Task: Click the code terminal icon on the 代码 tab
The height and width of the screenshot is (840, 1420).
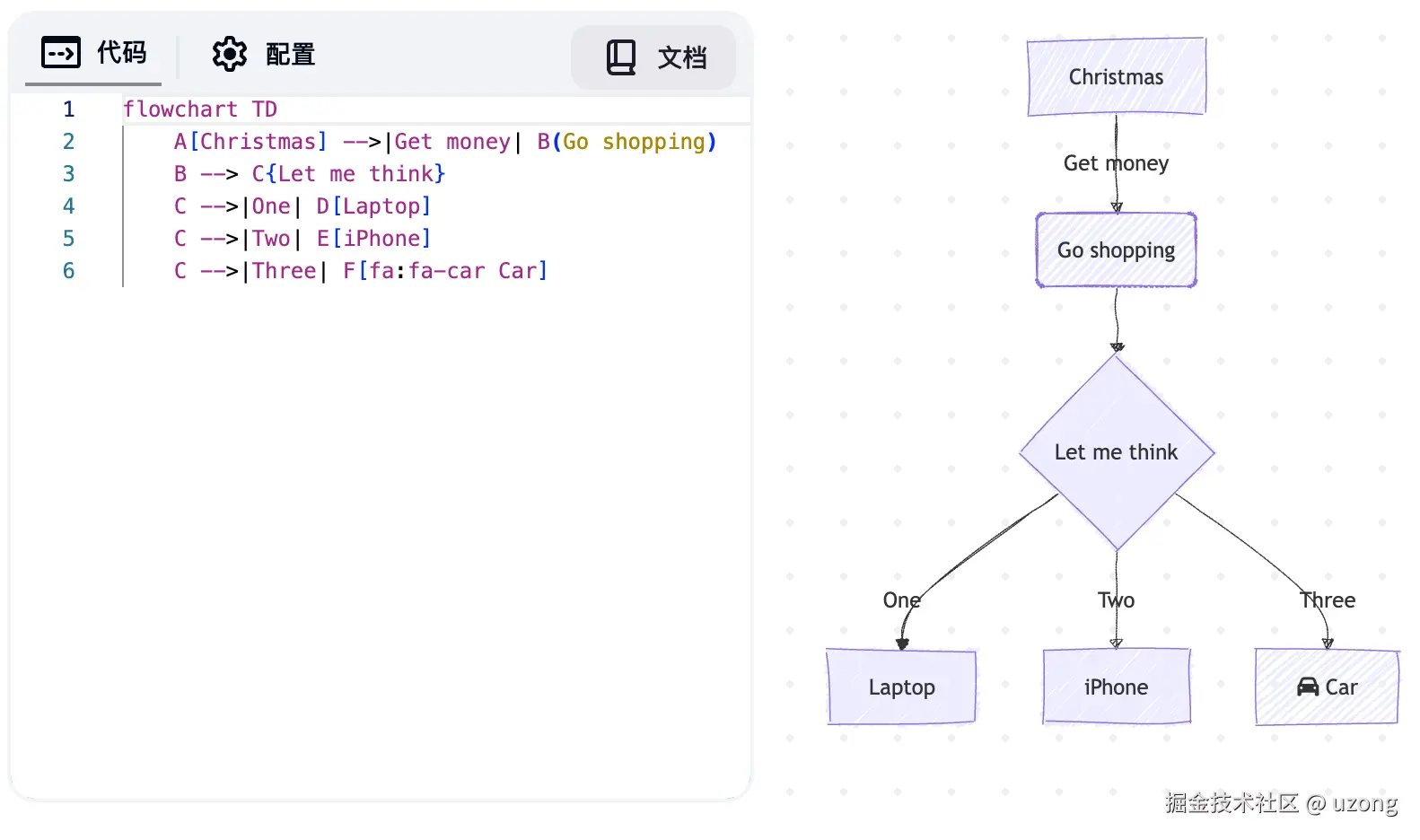Action: (x=61, y=53)
